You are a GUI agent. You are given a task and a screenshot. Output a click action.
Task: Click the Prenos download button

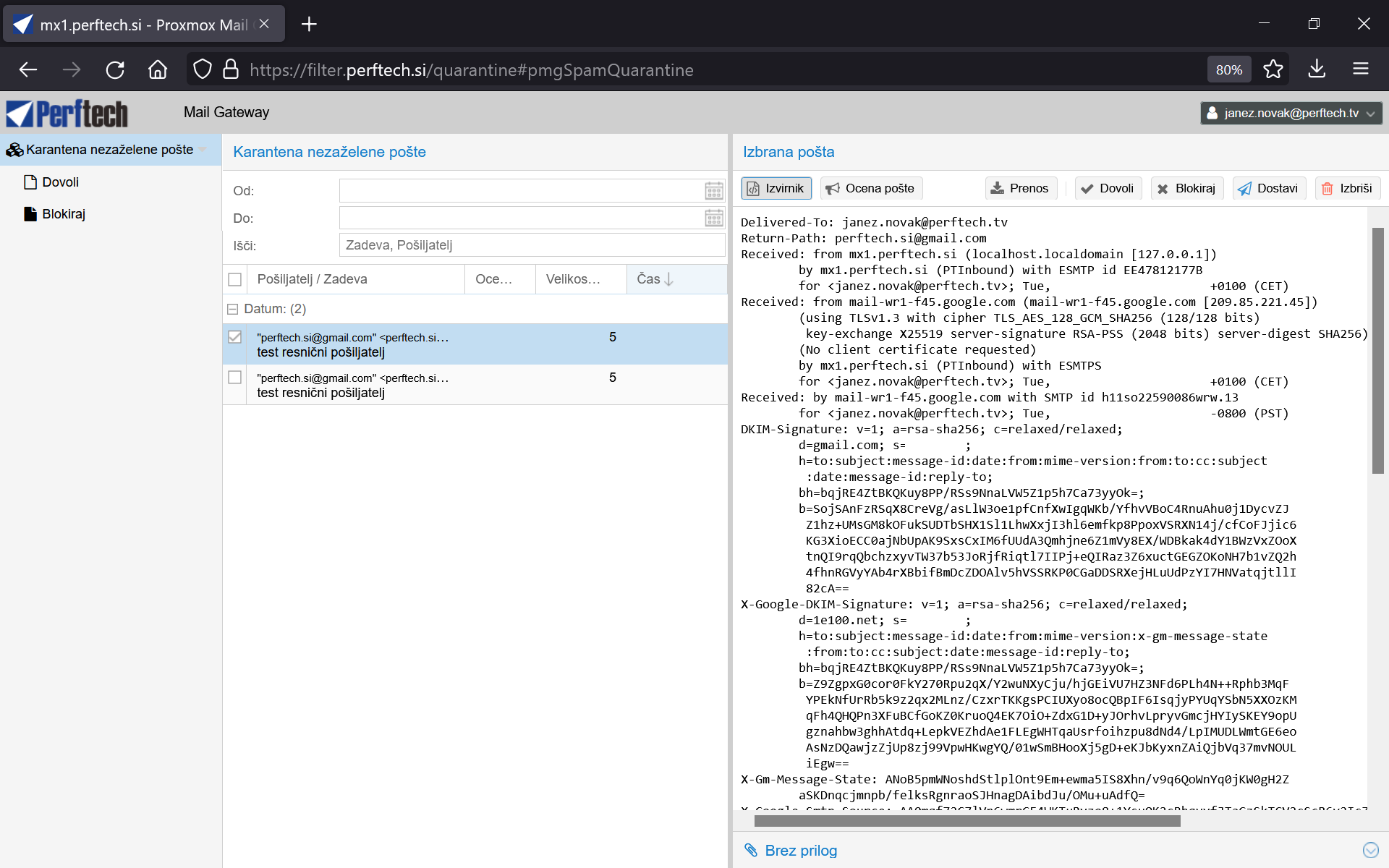click(x=1020, y=188)
